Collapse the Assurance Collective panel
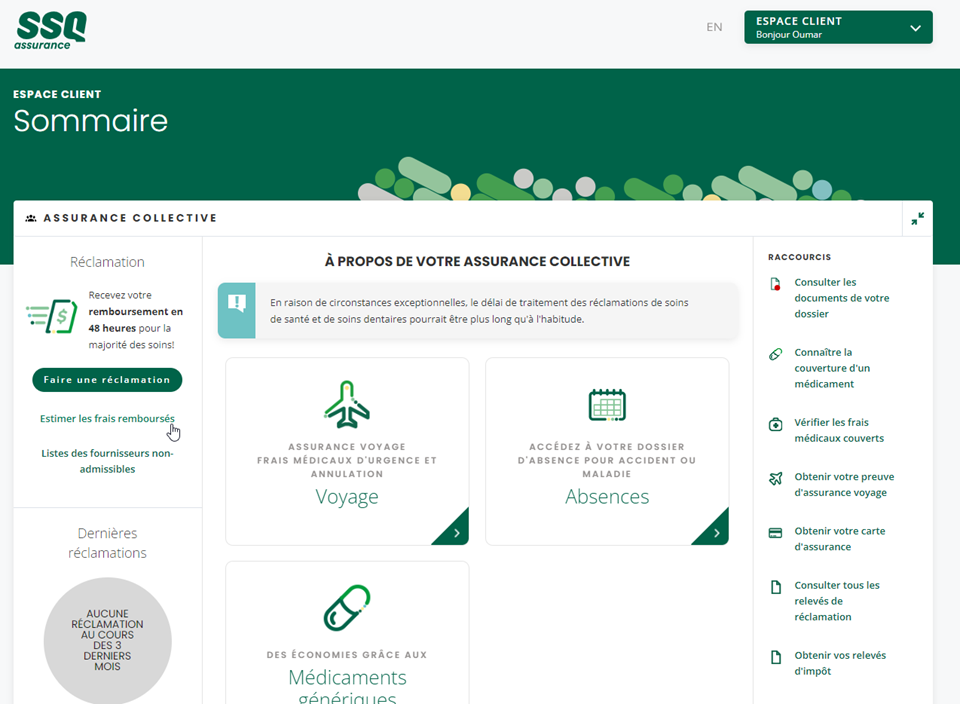 coord(917,219)
